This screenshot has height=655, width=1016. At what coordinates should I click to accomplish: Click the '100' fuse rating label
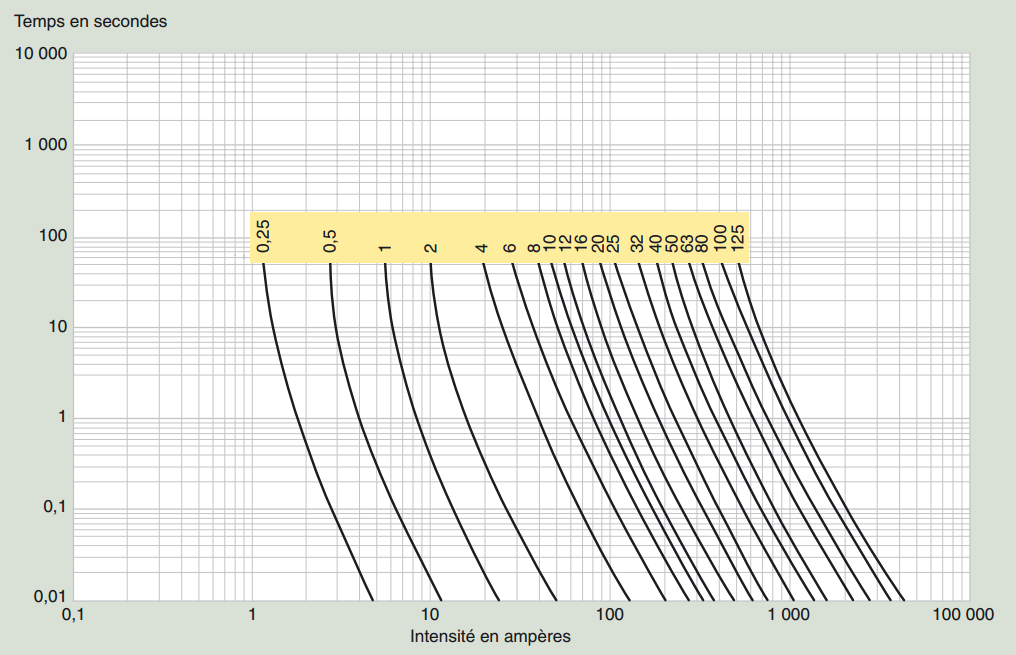pos(720,238)
